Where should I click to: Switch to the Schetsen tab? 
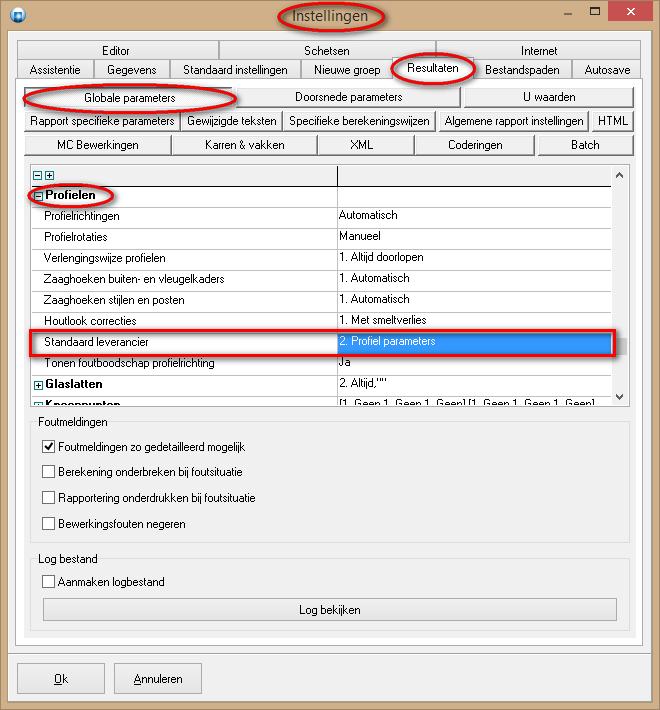click(x=327, y=50)
